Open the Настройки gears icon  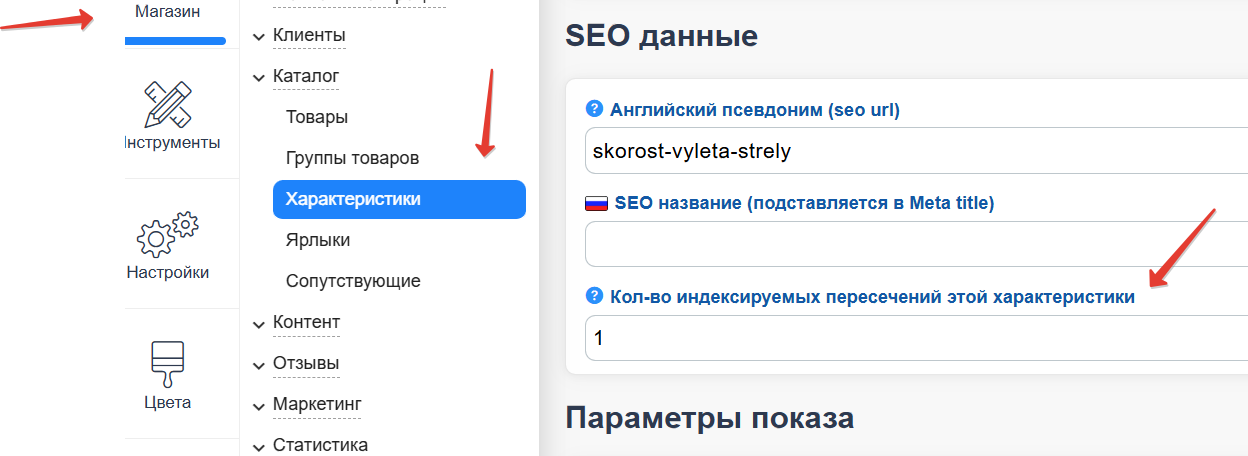pyautogui.click(x=169, y=235)
